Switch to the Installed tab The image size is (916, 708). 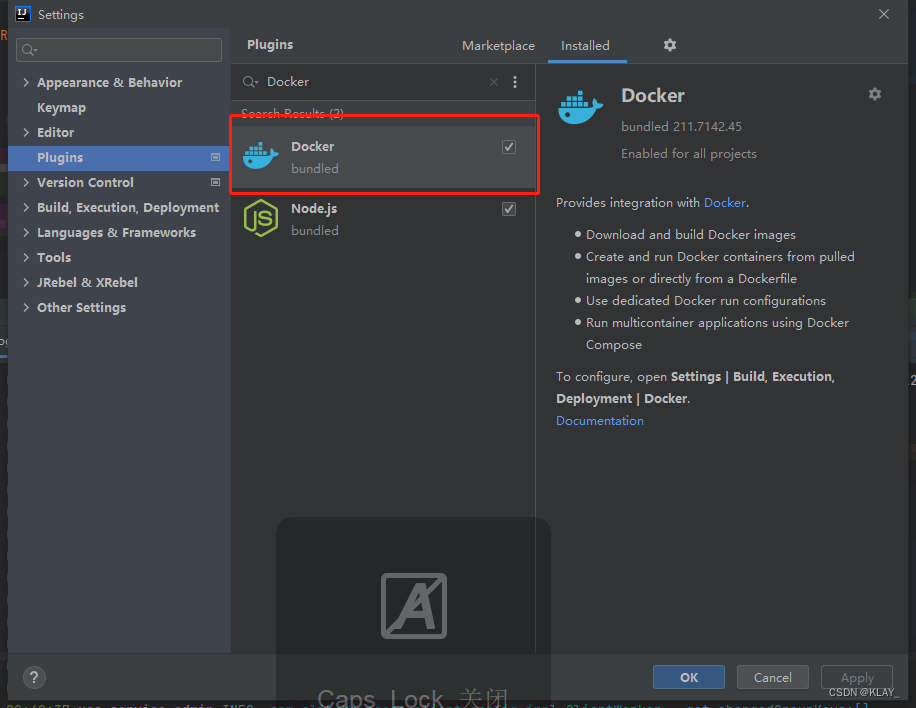tap(585, 46)
